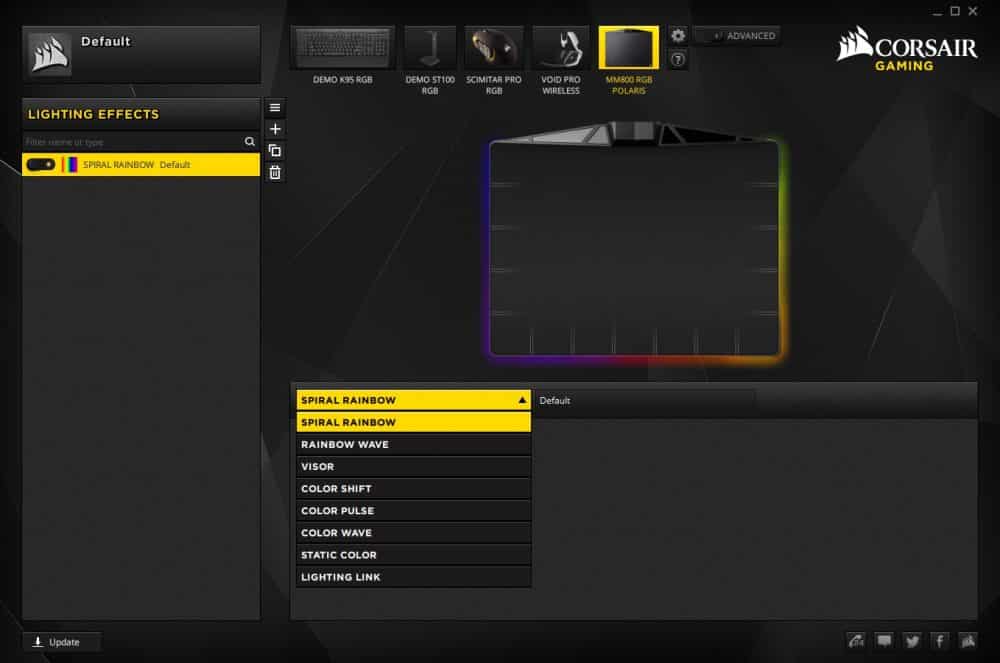The height and width of the screenshot is (663, 1000).
Task: Toggle the Spiral Rainbow effect on/off switch
Action: pyautogui.click(x=41, y=164)
